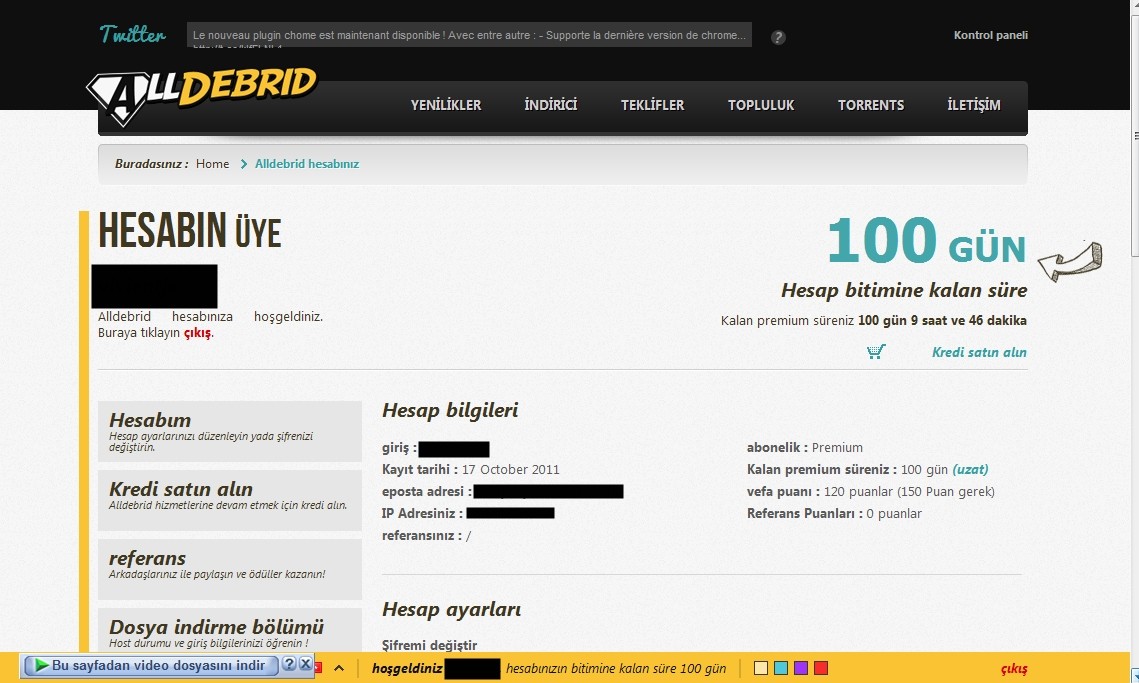The width and height of the screenshot is (1139, 683).
Task: Click the help icon on the video download bar
Action: 288,664
